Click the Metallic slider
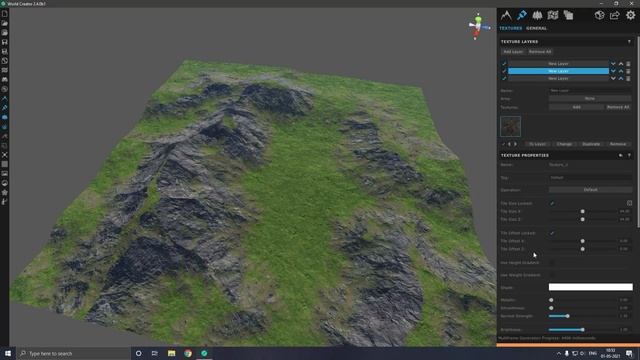Viewport: 640px width, 360px height. [582, 300]
